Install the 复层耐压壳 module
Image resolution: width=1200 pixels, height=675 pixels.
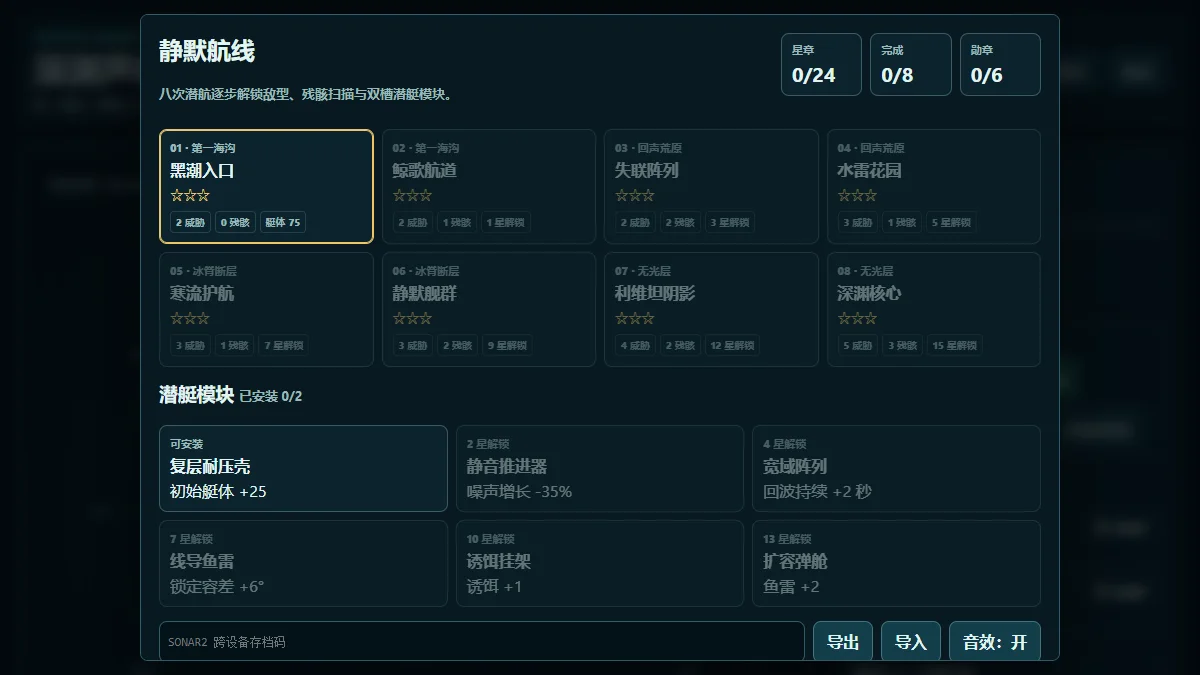point(303,468)
